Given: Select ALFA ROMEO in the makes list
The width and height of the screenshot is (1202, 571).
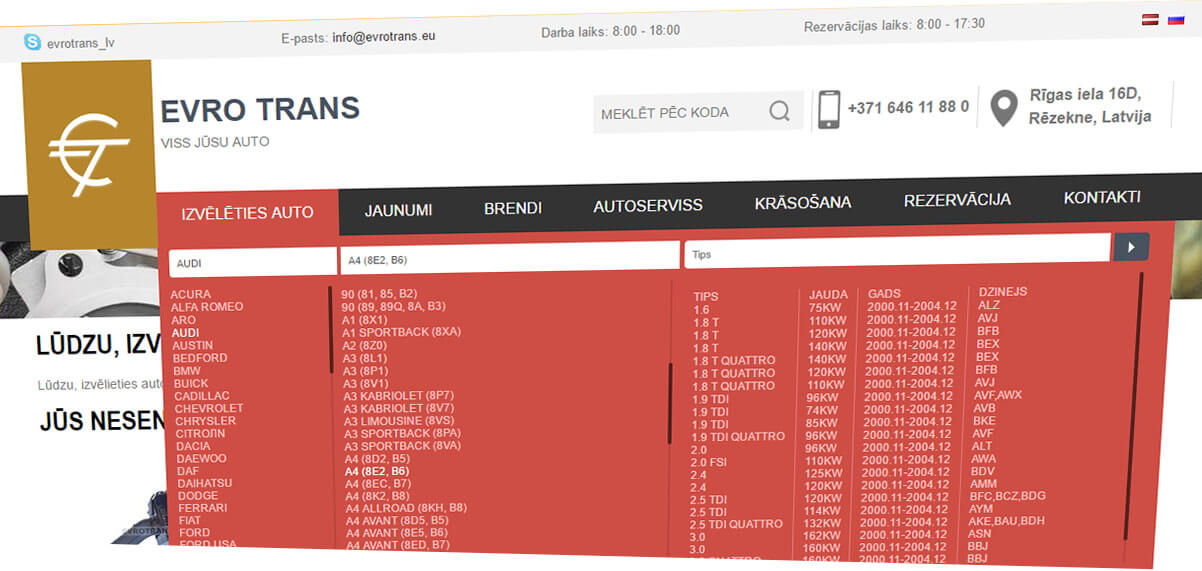Looking at the screenshot, I should 207,307.
